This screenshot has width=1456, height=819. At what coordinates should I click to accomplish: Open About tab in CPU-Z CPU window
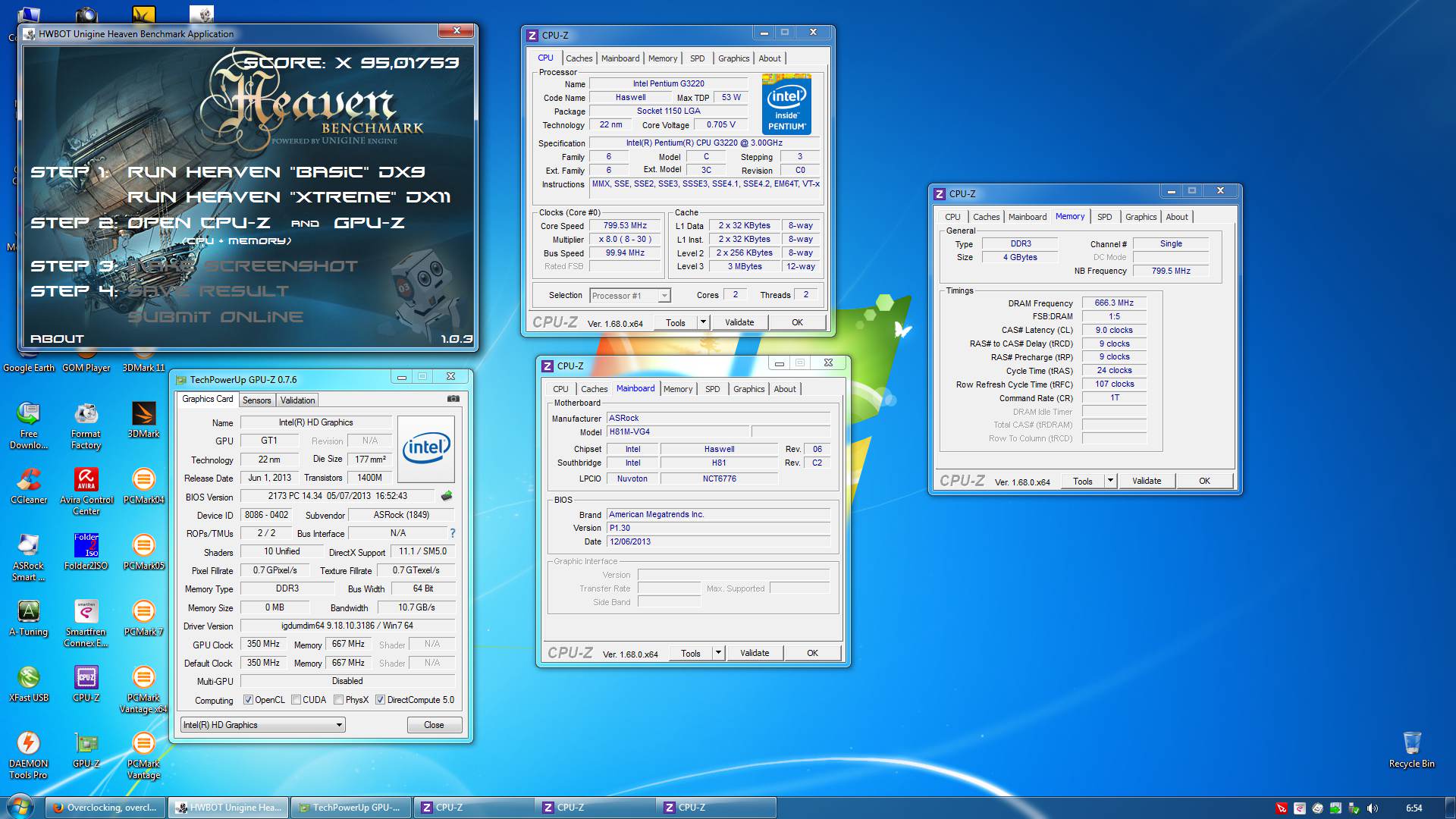[x=769, y=58]
